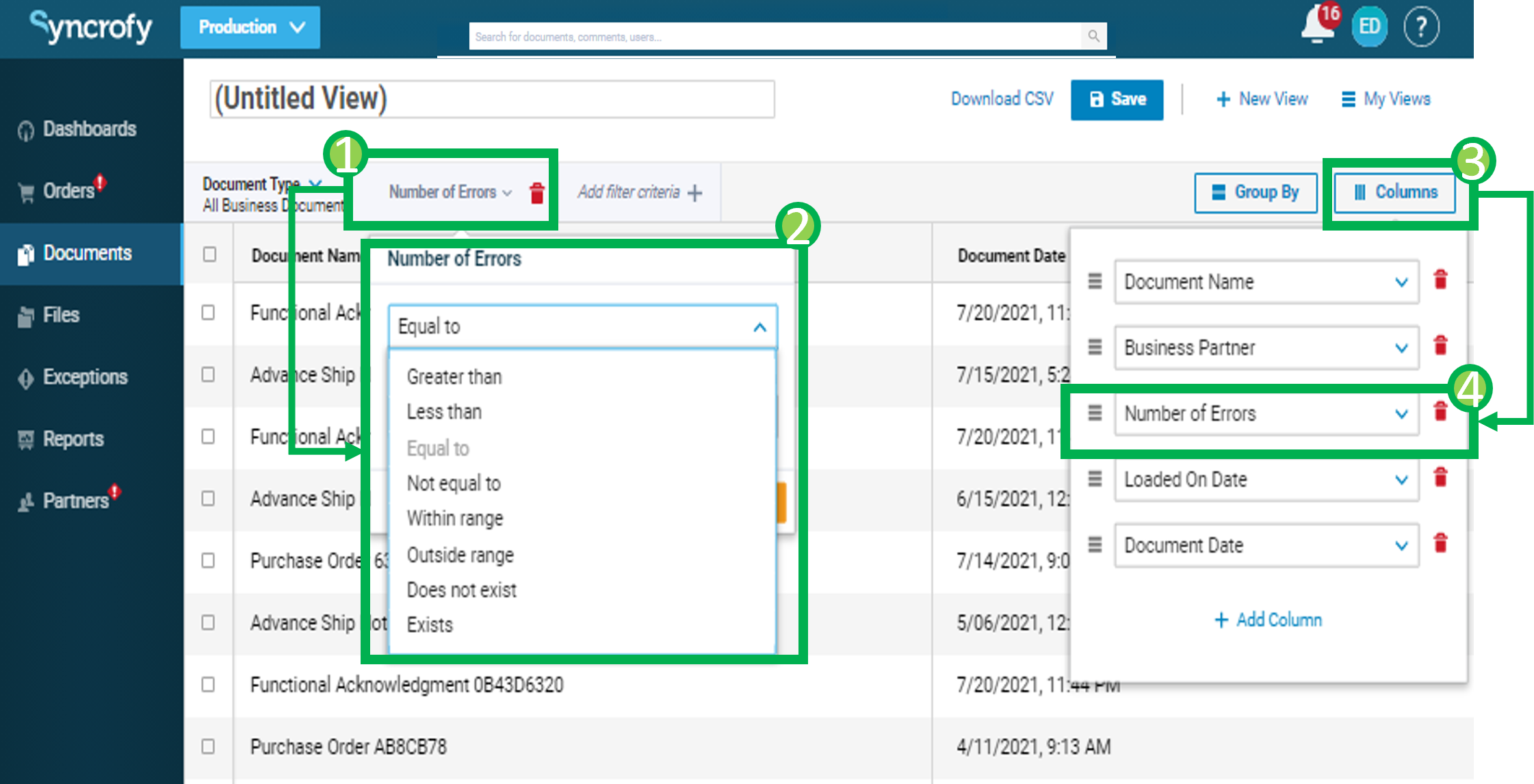1534x784 pixels.
Task: Choose Less than operator
Action: coord(444,412)
